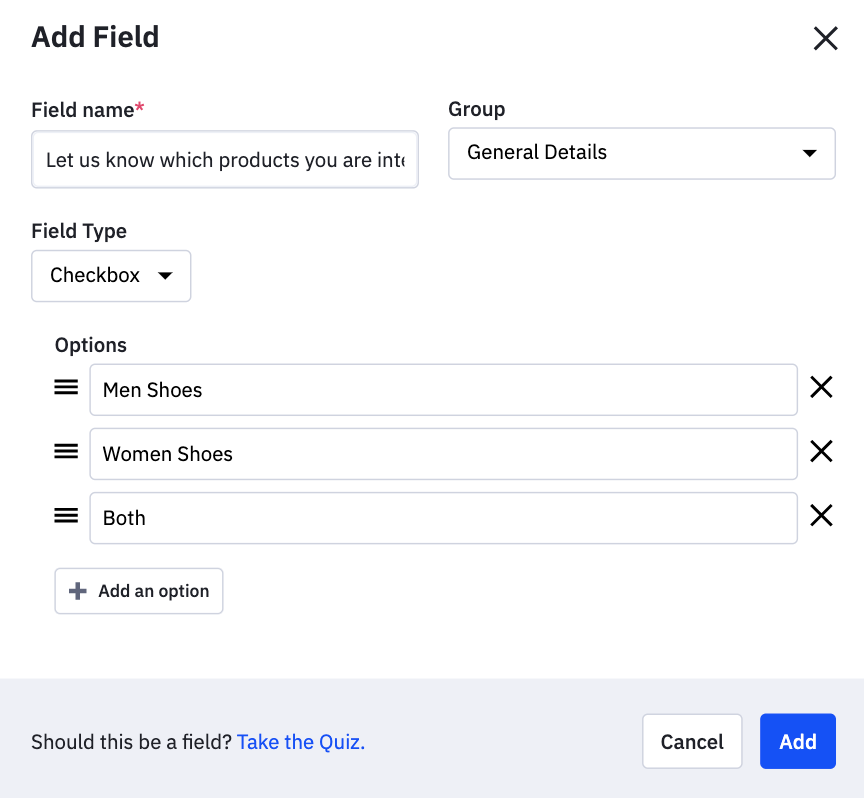Screen dimensions: 864x798
Task: Click inside the Field name text box
Action: tap(225, 159)
